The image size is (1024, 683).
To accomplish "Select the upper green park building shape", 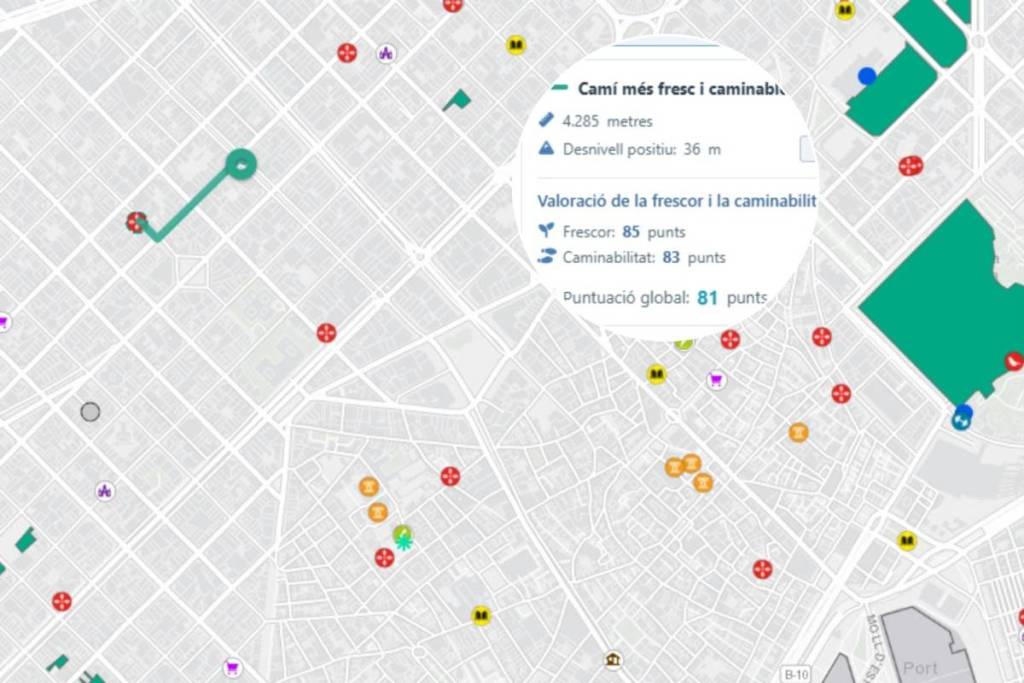I will coord(892,91).
